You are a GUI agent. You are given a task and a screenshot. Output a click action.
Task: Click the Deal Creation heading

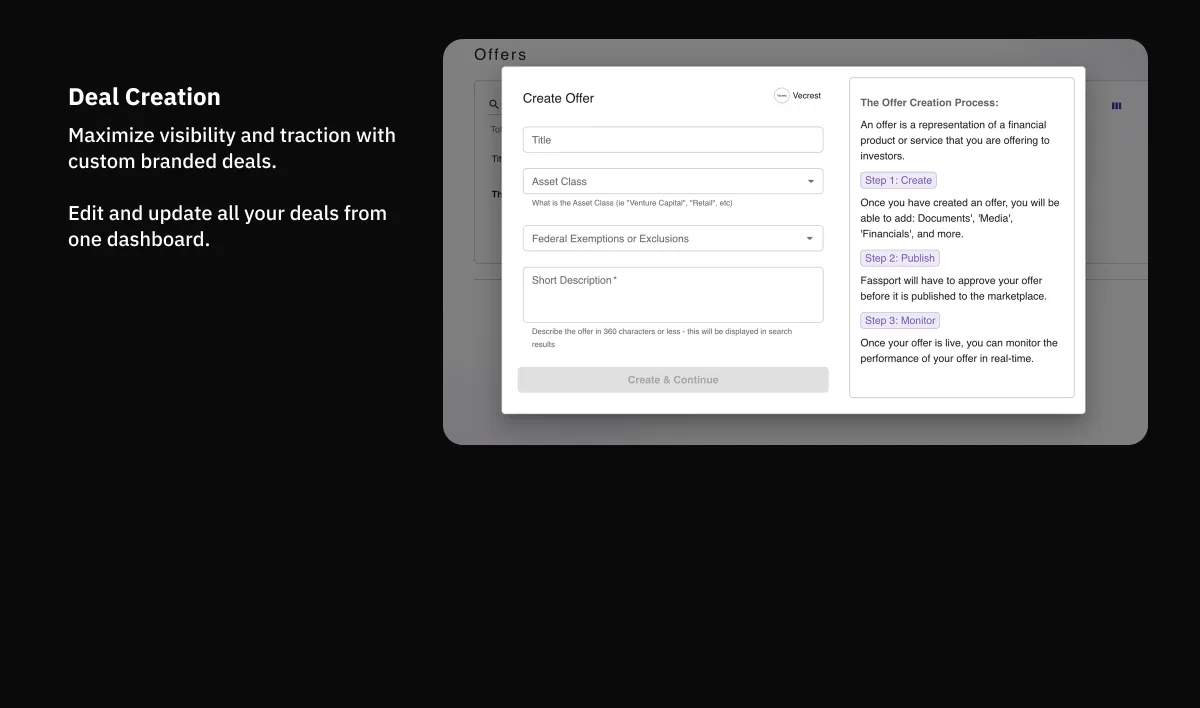point(144,97)
